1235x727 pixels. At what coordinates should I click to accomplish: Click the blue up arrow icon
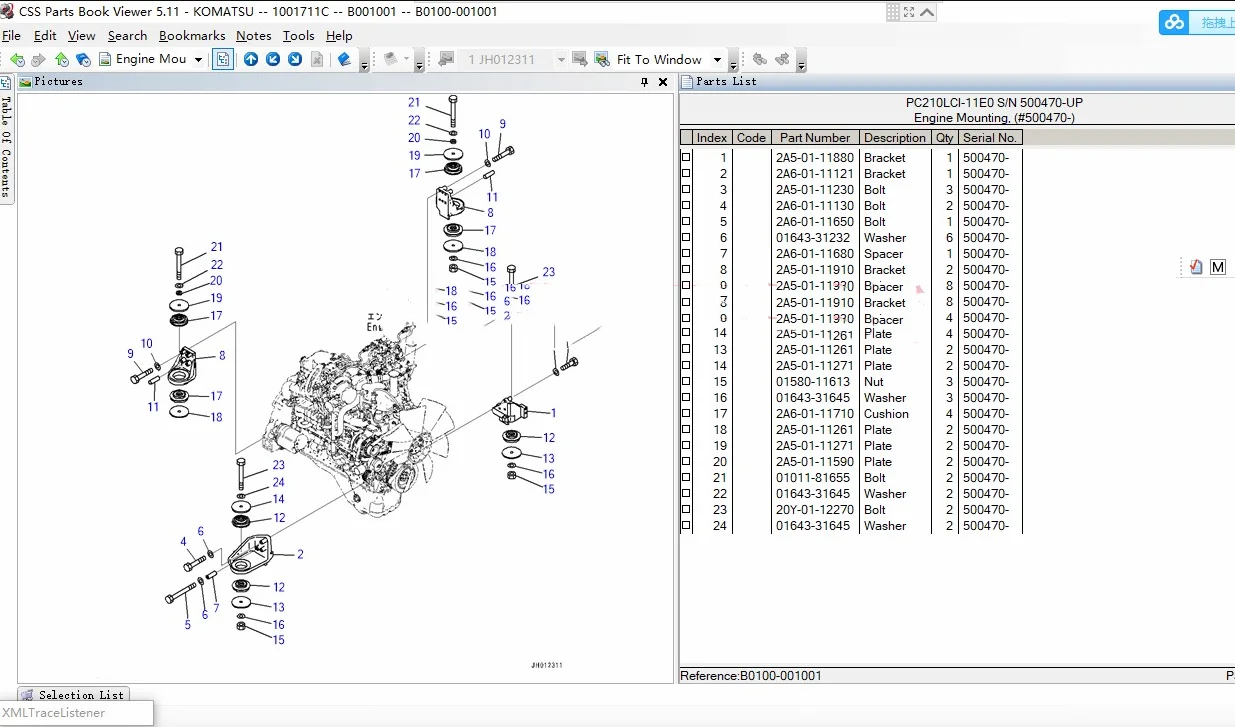point(251,59)
